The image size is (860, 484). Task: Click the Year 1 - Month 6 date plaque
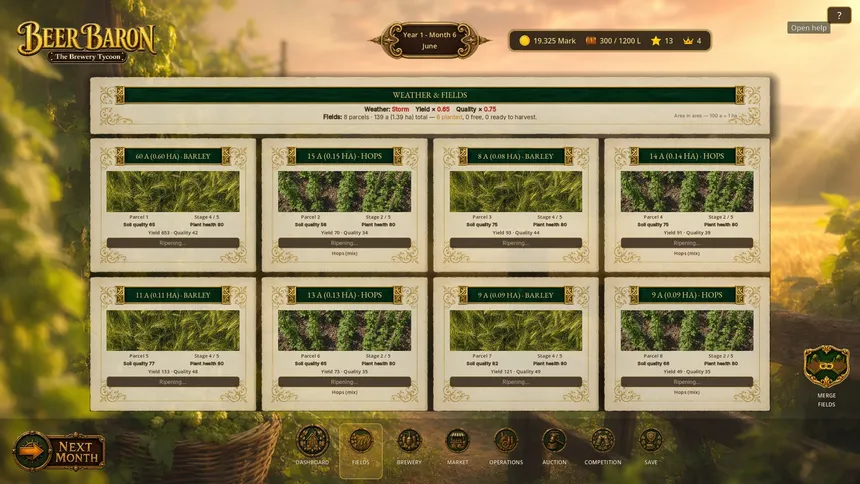pyautogui.click(x=429, y=40)
